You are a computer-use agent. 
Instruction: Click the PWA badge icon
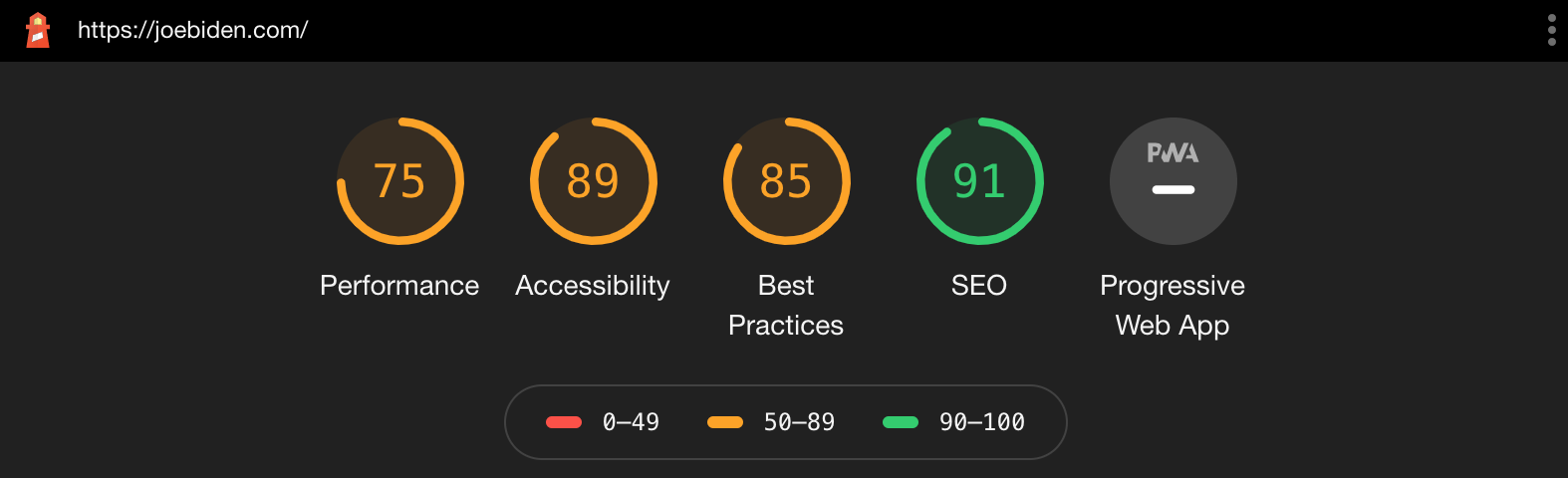[1173, 153]
